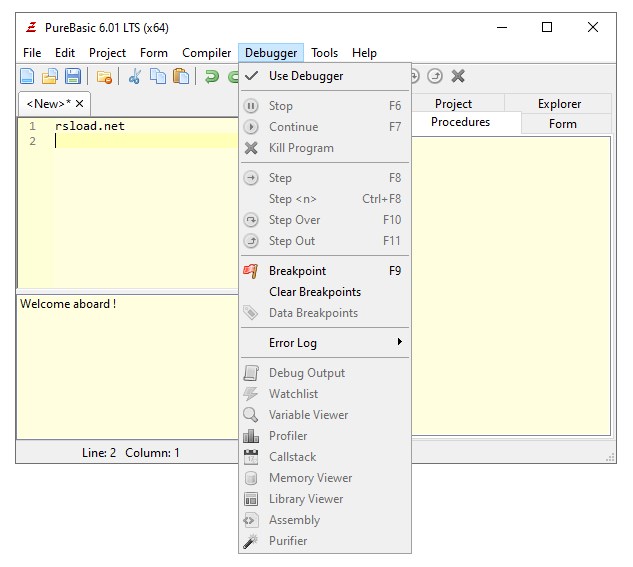
Task: Click the green Undo arrow icon
Action: point(212,76)
